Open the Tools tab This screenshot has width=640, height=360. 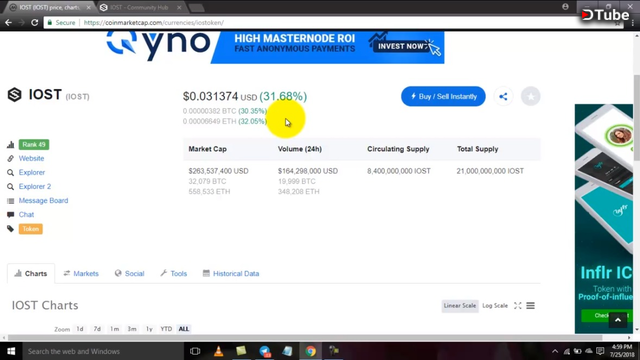(x=173, y=273)
